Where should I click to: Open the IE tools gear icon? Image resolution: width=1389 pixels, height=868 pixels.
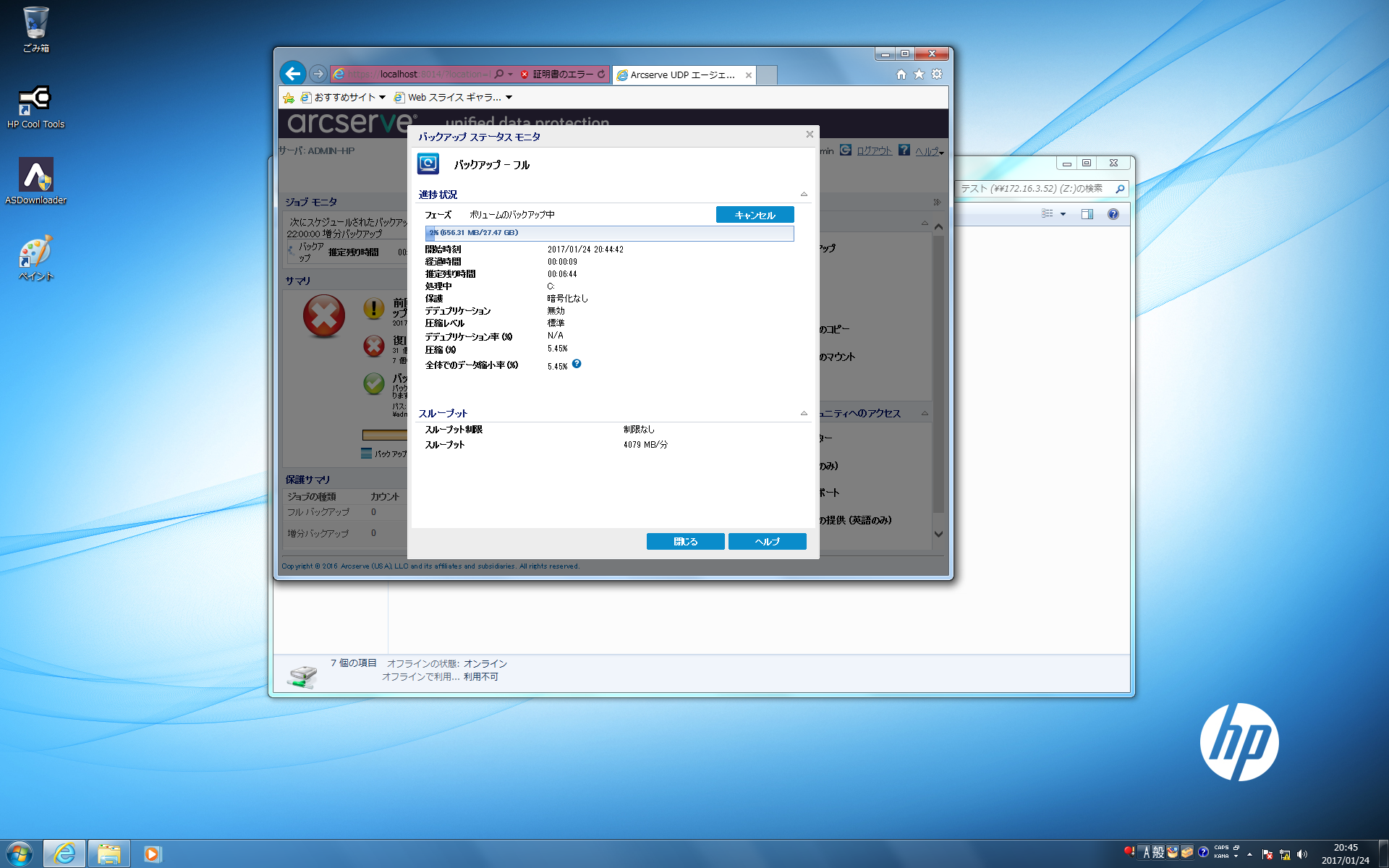(x=937, y=74)
